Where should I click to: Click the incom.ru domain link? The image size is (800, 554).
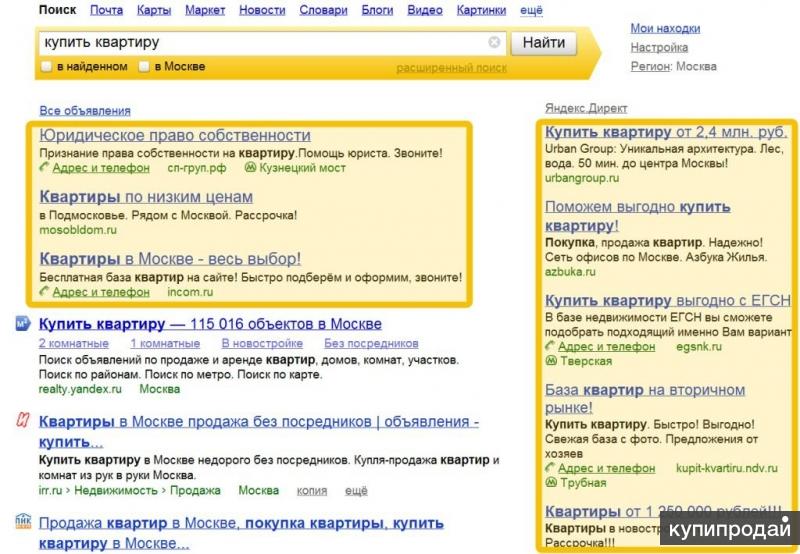(x=190, y=292)
